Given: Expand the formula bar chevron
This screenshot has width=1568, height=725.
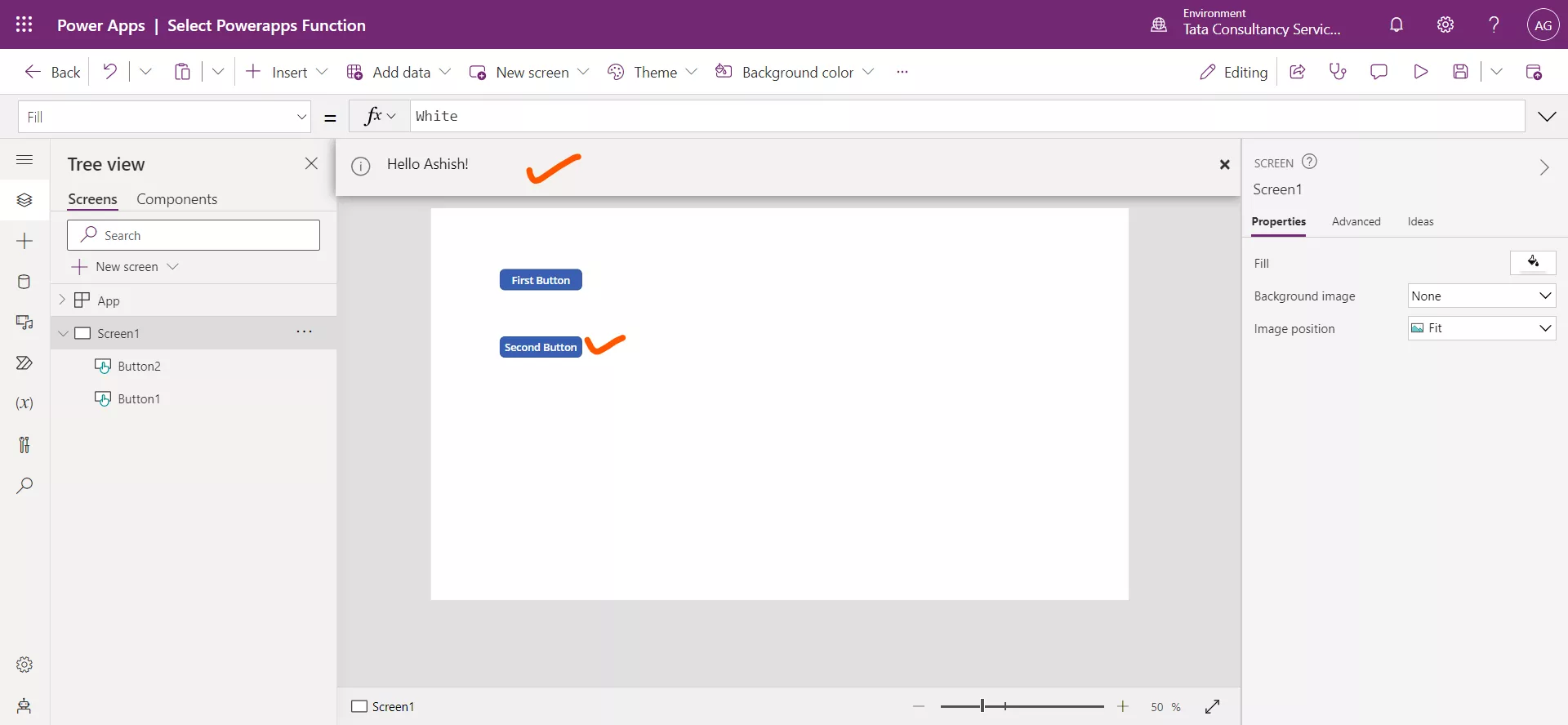Looking at the screenshot, I should pyautogui.click(x=1547, y=117).
